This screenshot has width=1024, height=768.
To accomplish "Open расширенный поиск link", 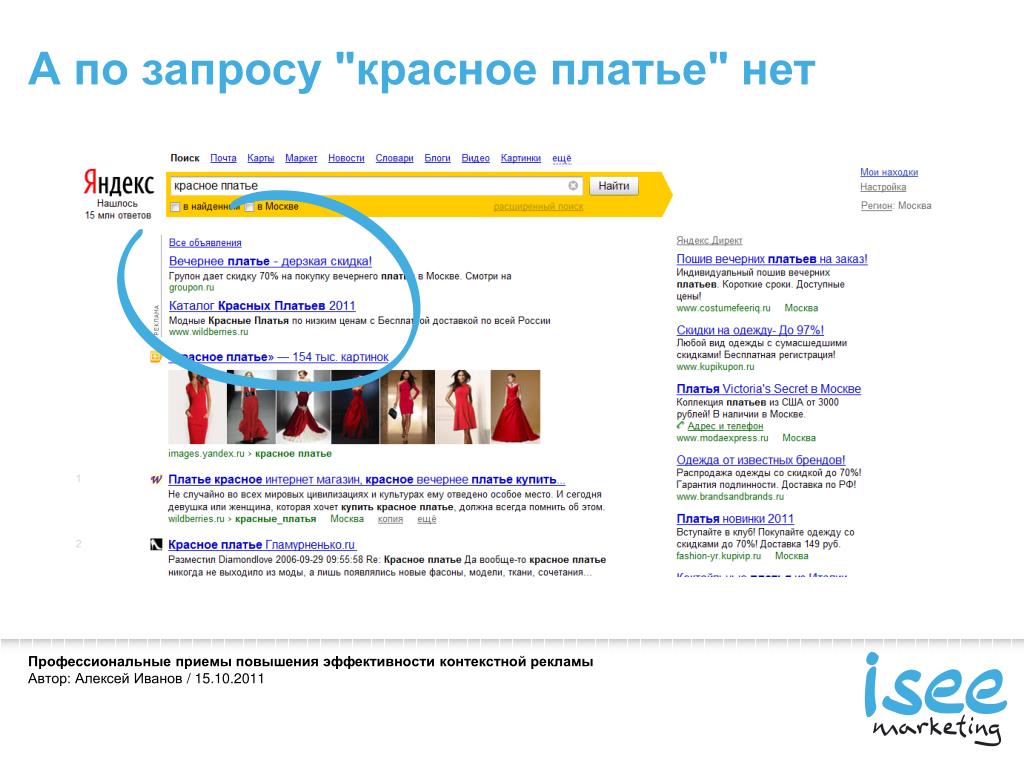I will [538, 206].
